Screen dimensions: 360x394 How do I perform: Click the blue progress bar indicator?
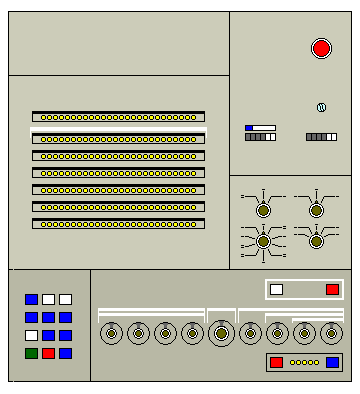260,128
